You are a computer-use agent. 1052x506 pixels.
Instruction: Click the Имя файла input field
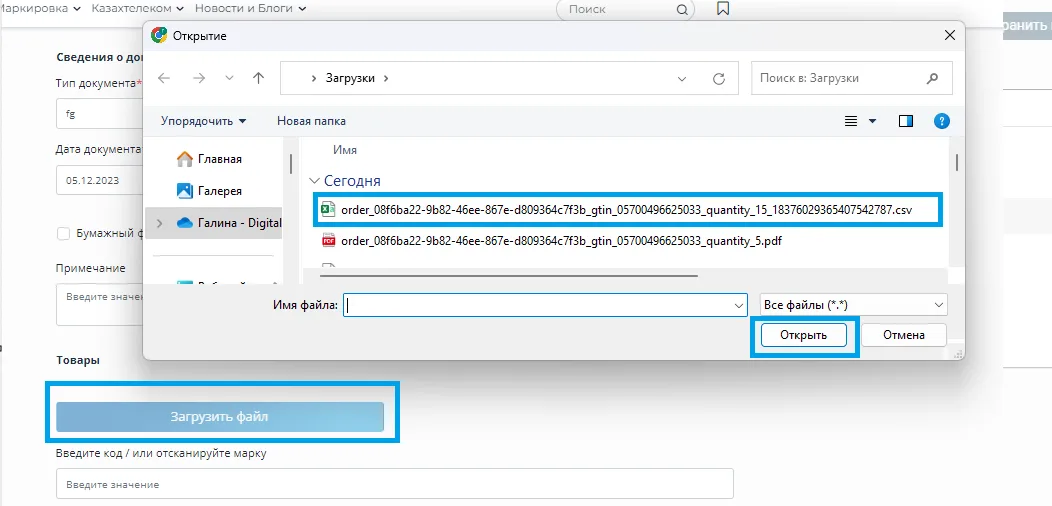point(545,305)
